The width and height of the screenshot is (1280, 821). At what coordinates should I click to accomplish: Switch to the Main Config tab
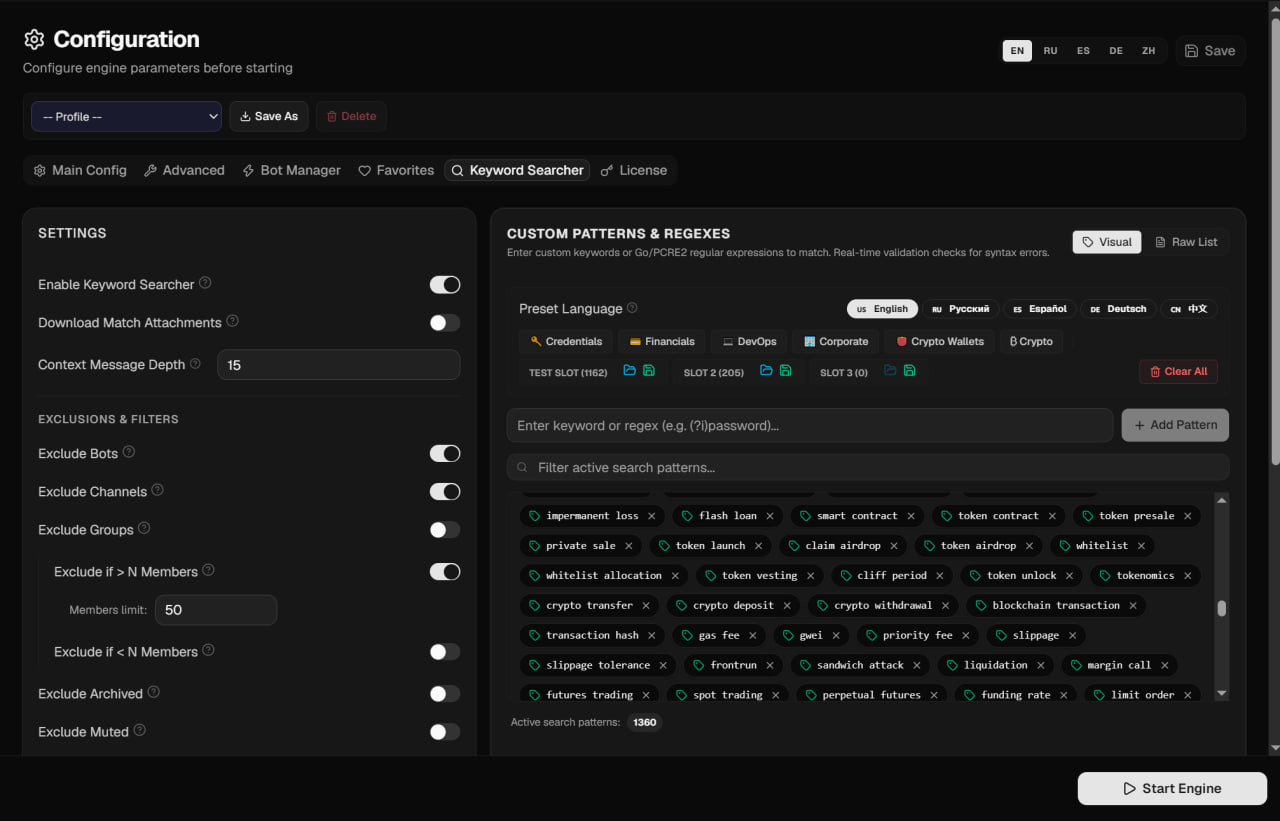pyautogui.click(x=80, y=170)
